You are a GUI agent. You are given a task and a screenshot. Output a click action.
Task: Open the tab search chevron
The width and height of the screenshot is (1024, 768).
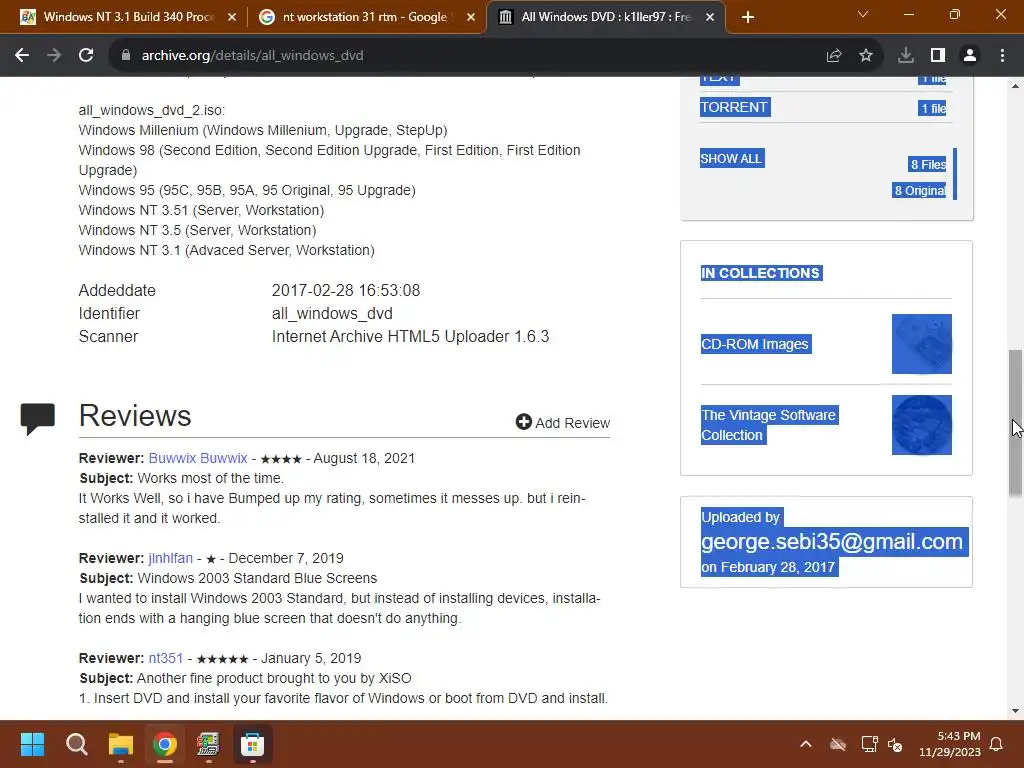click(x=863, y=14)
